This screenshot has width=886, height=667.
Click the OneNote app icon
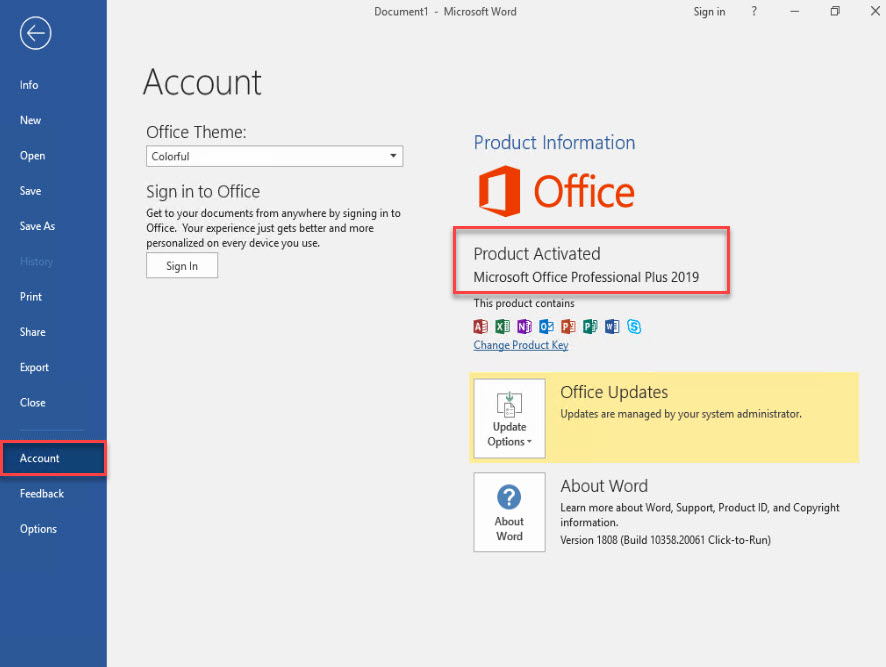[x=524, y=326]
